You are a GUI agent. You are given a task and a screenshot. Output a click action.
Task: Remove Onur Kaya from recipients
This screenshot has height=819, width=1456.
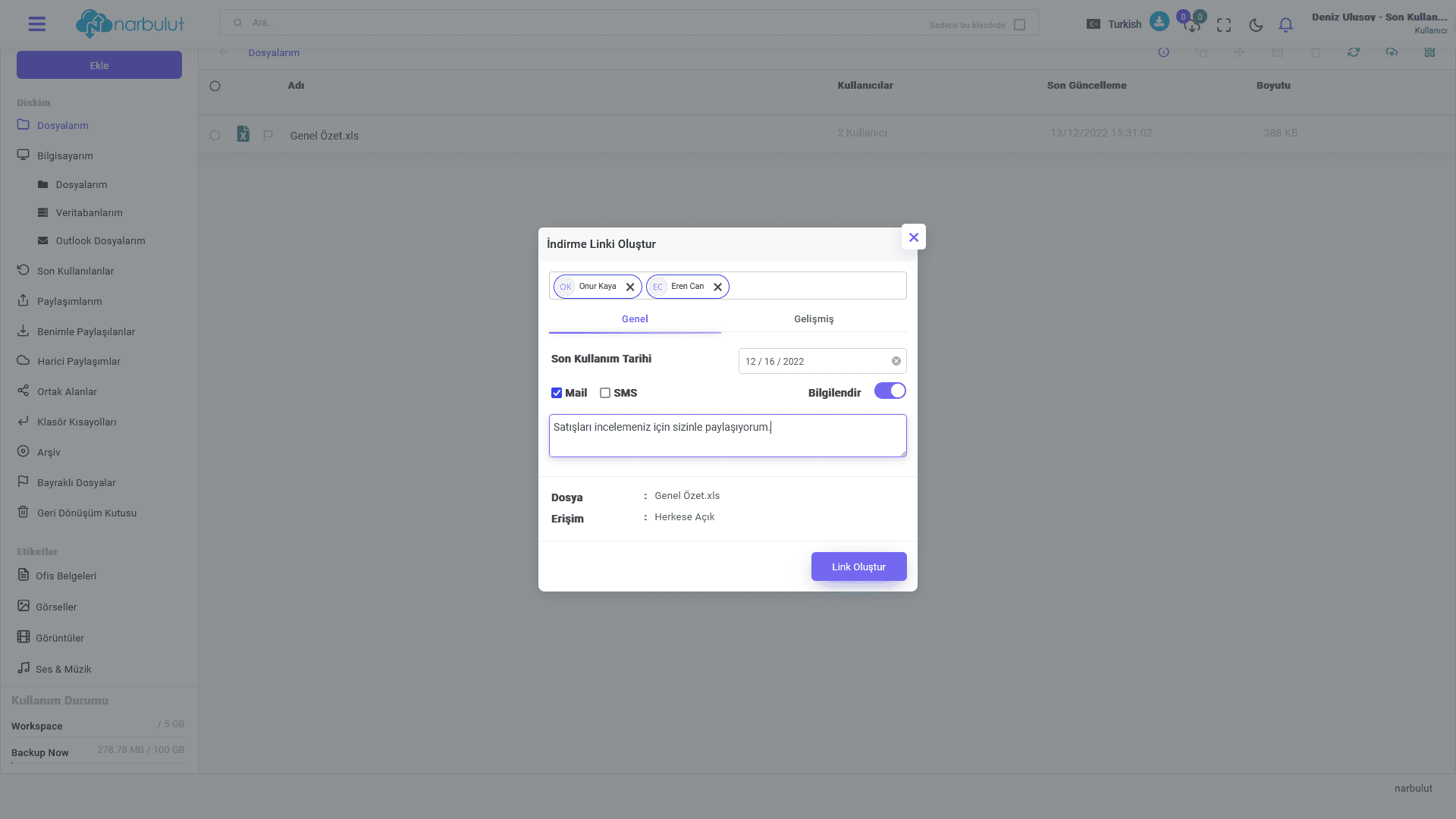(630, 287)
